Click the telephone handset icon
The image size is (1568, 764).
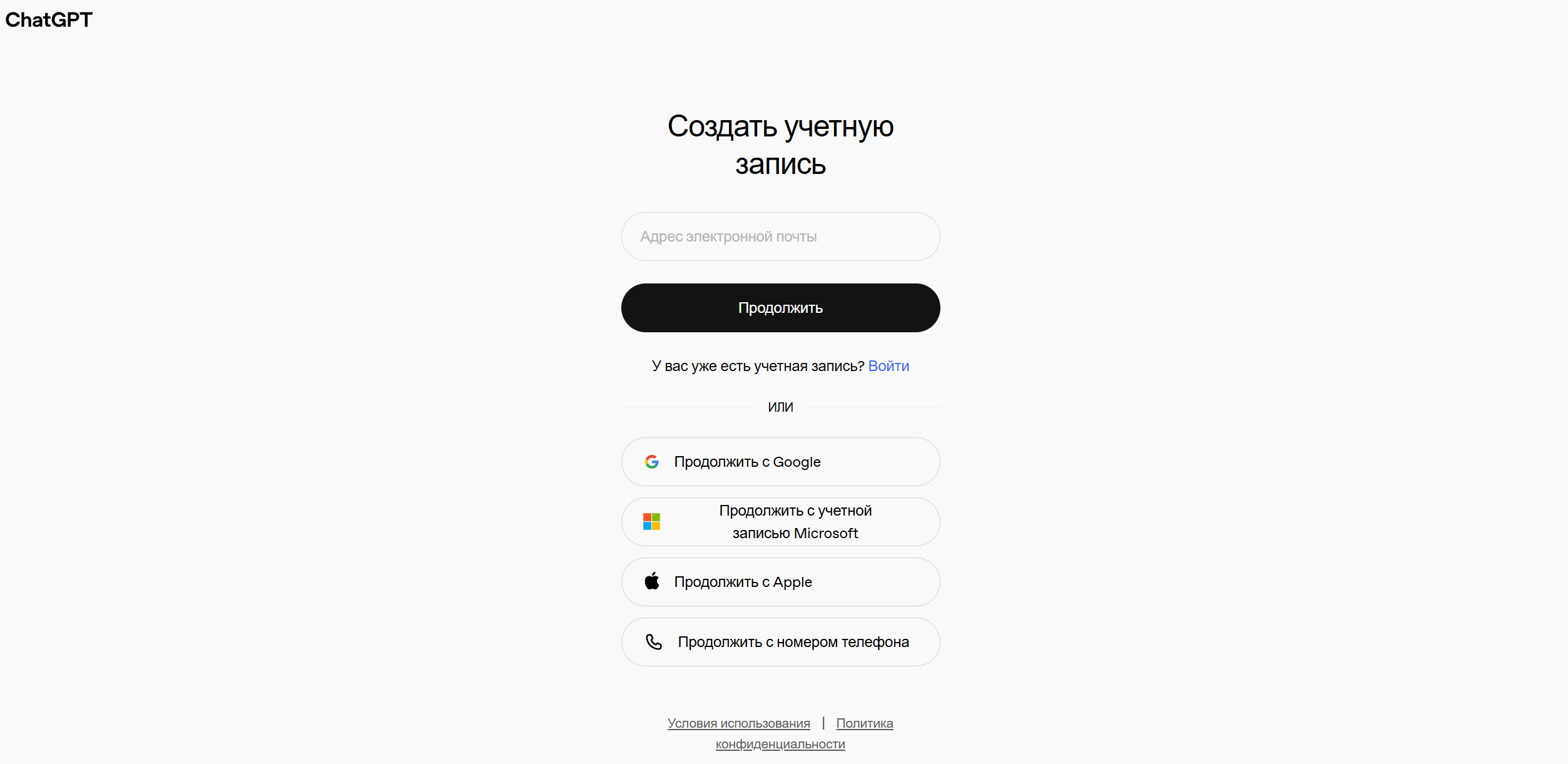click(x=654, y=642)
